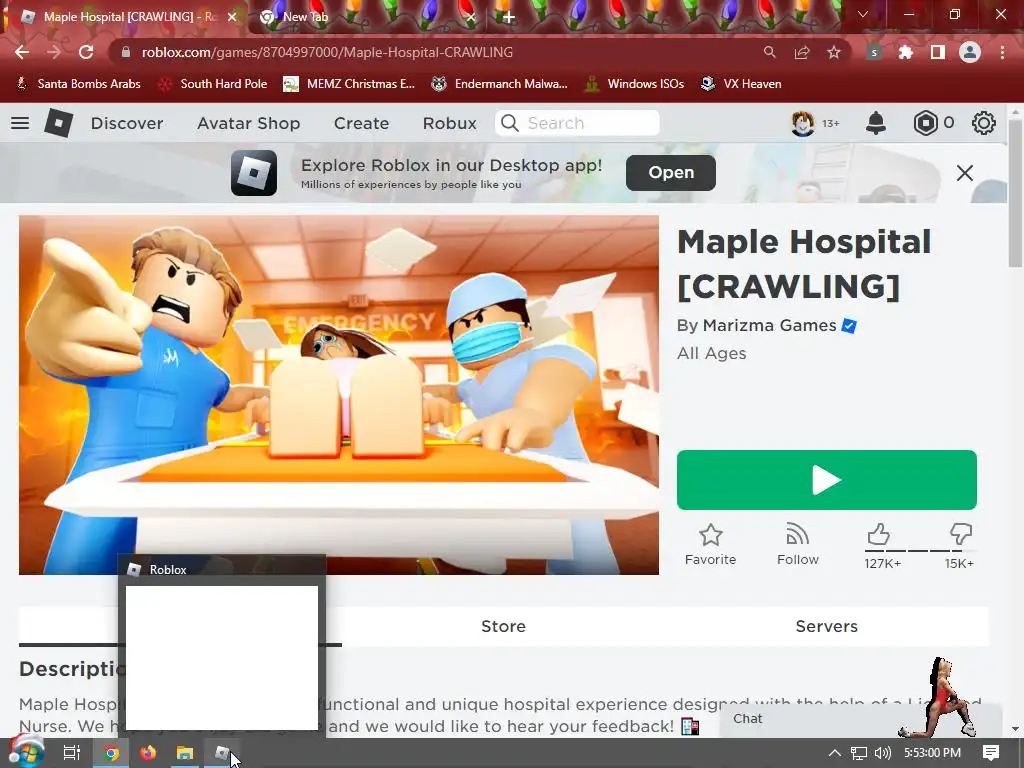The height and width of the screenshot is (768, 1024).
Task: Open the Servers tab
Action: 826,626
